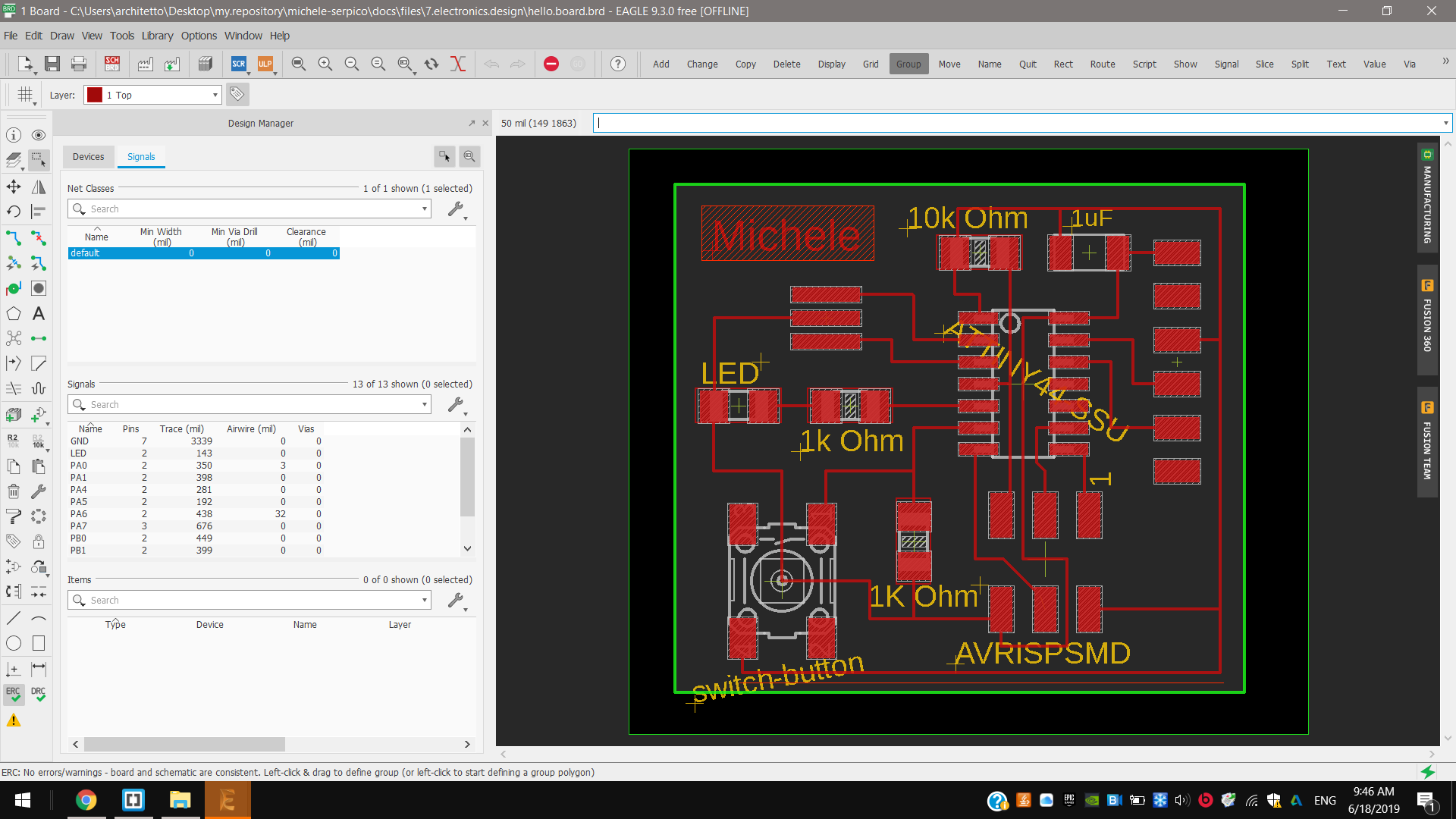Click the Route command button
This screenshot has height=819, width=1456.
pos(1102,64)
